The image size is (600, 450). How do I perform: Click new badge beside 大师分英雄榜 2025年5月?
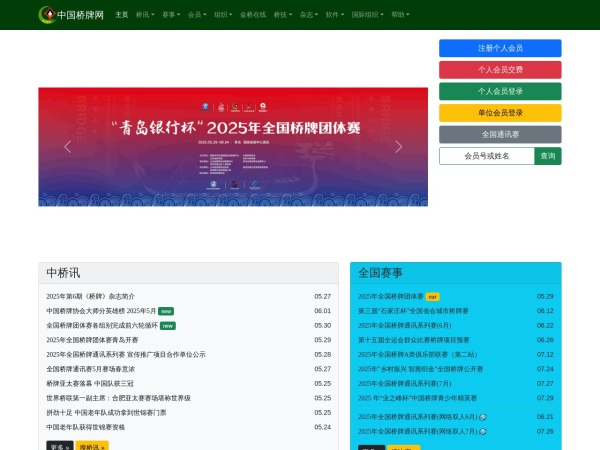(x=166, y=311)
